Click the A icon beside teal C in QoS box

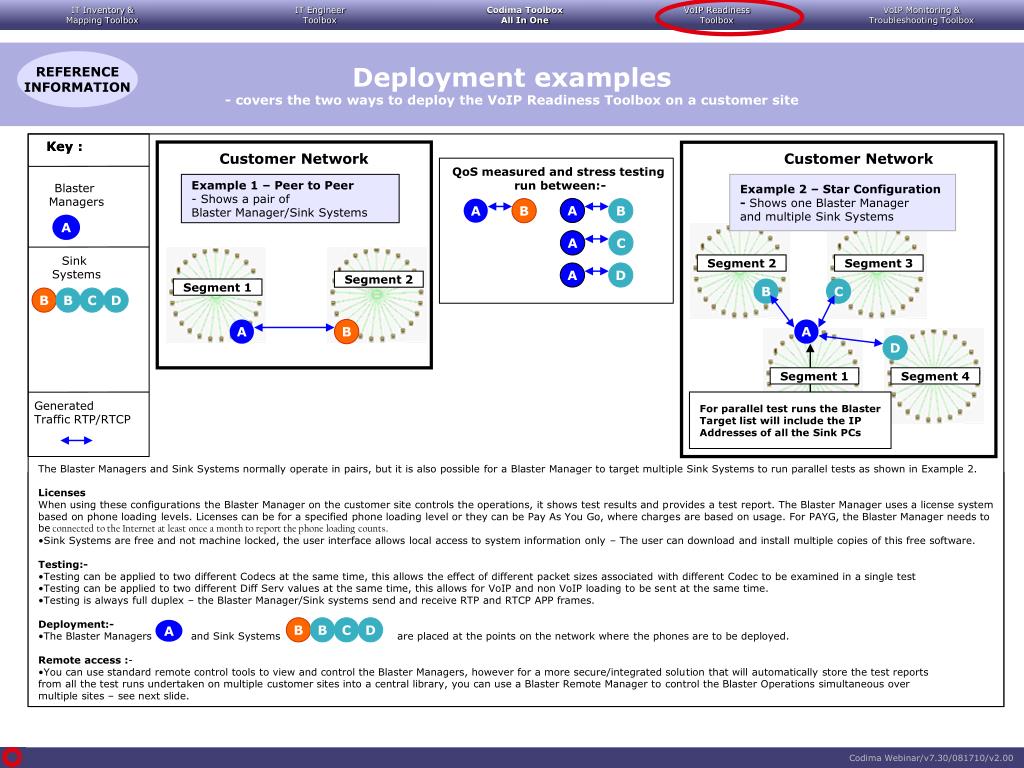click(x=572, y=243)
